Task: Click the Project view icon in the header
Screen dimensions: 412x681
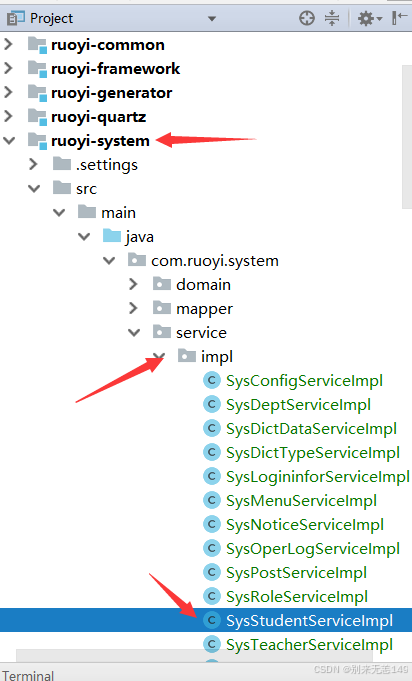Action: pyautogui.click(x=16, y=19)
